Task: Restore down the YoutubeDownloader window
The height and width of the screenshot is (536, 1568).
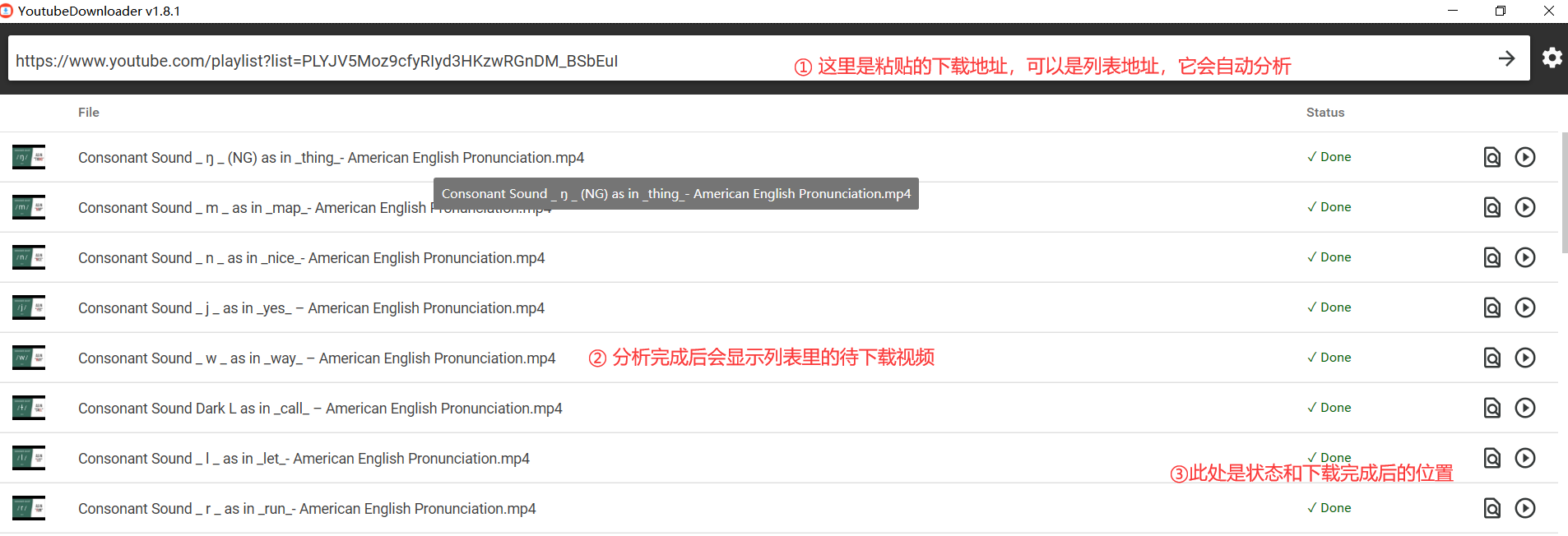Action: tap(1501, 11)
